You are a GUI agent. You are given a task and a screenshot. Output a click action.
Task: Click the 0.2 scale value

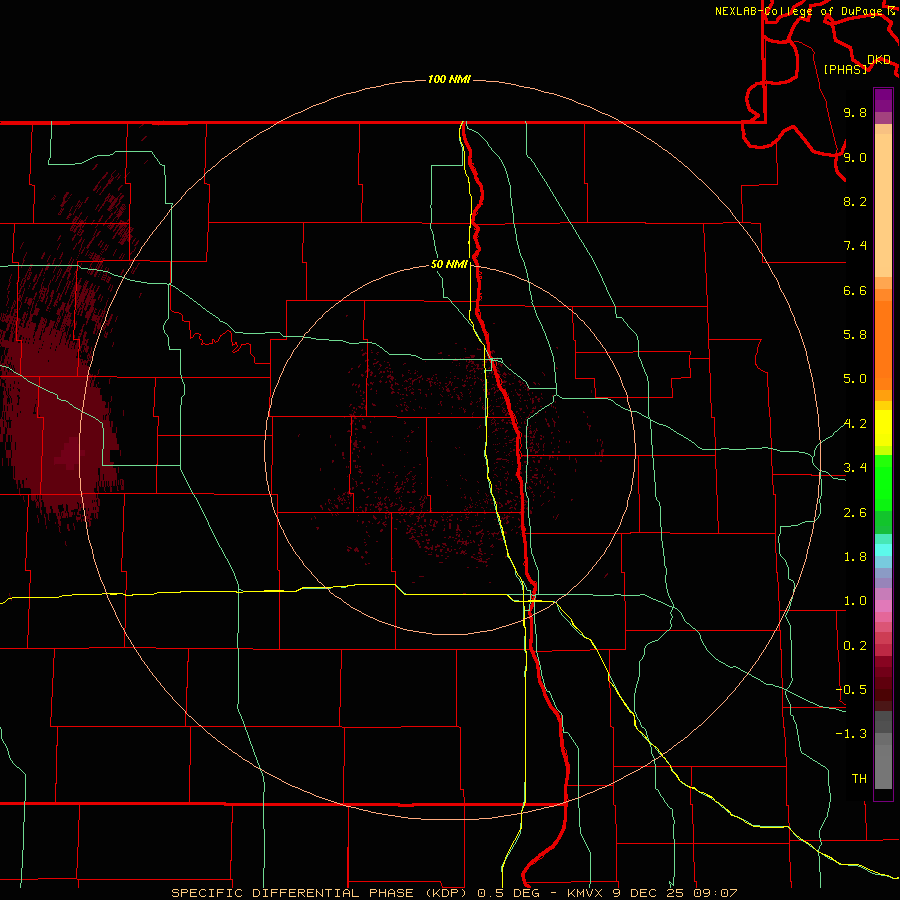855,646
